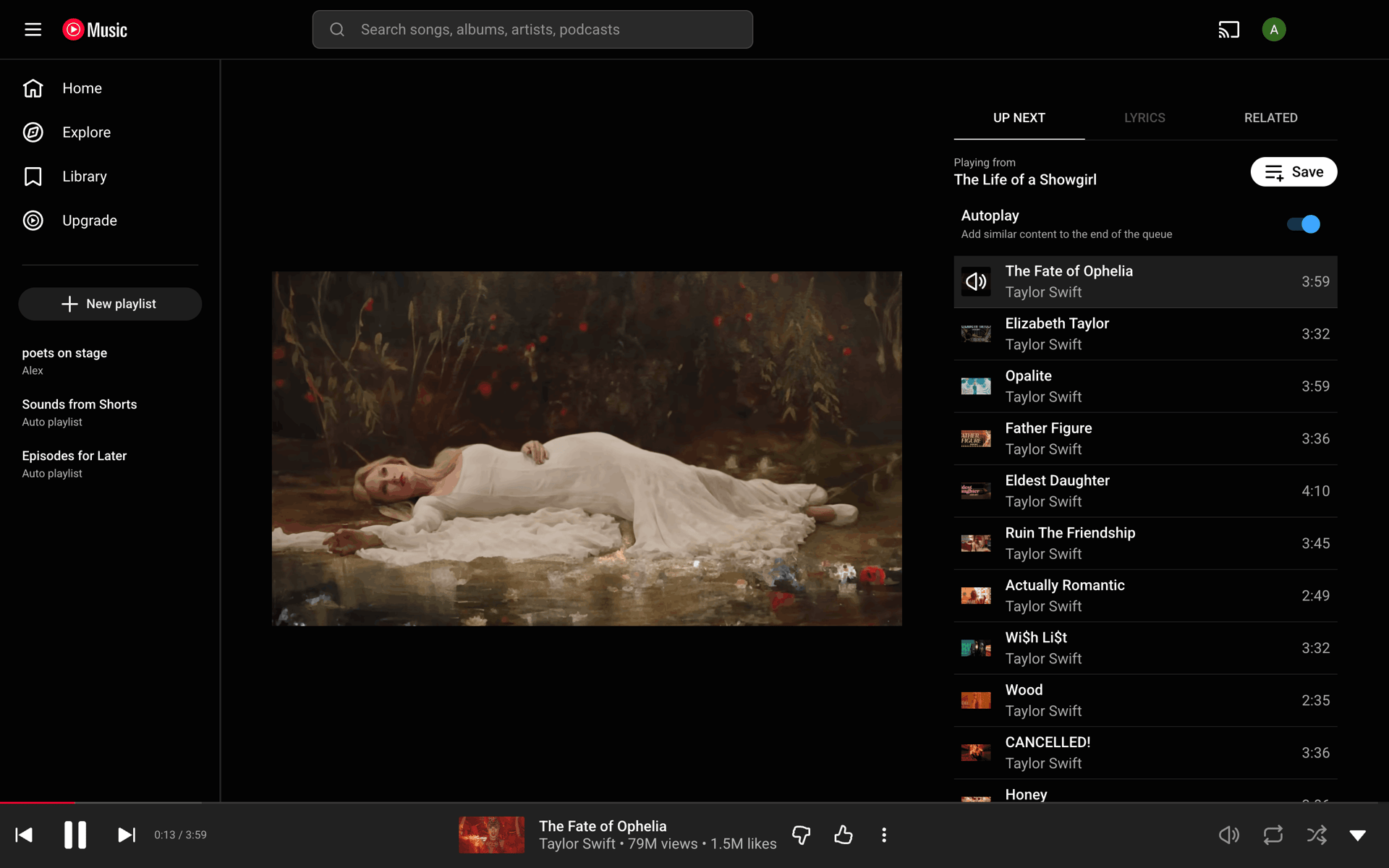This screenshot has width=1389, height=868.
Task: Click the YouTube Music logo
Action: pos(95,30)
